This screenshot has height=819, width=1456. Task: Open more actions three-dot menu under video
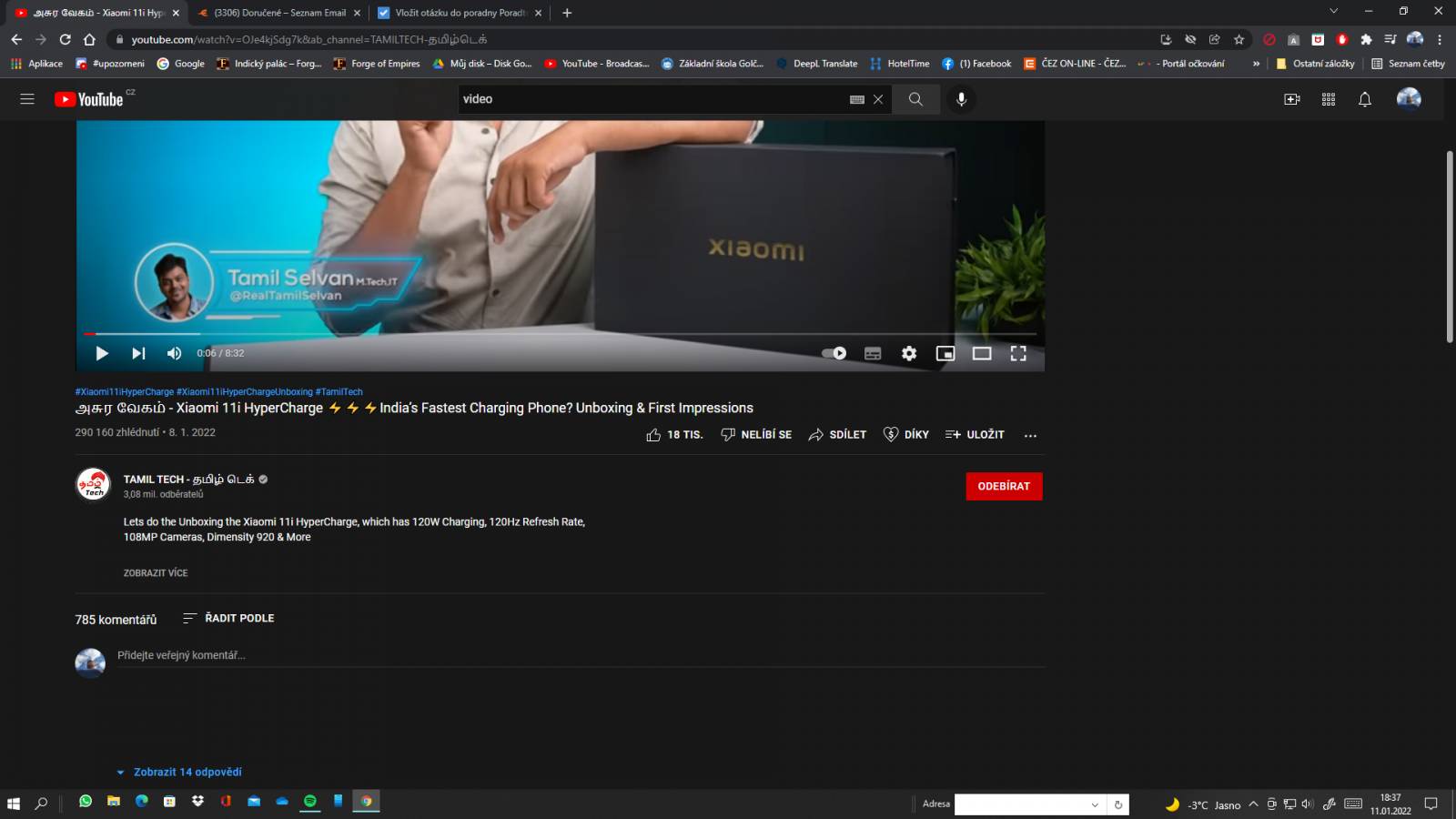point(1030,435)
